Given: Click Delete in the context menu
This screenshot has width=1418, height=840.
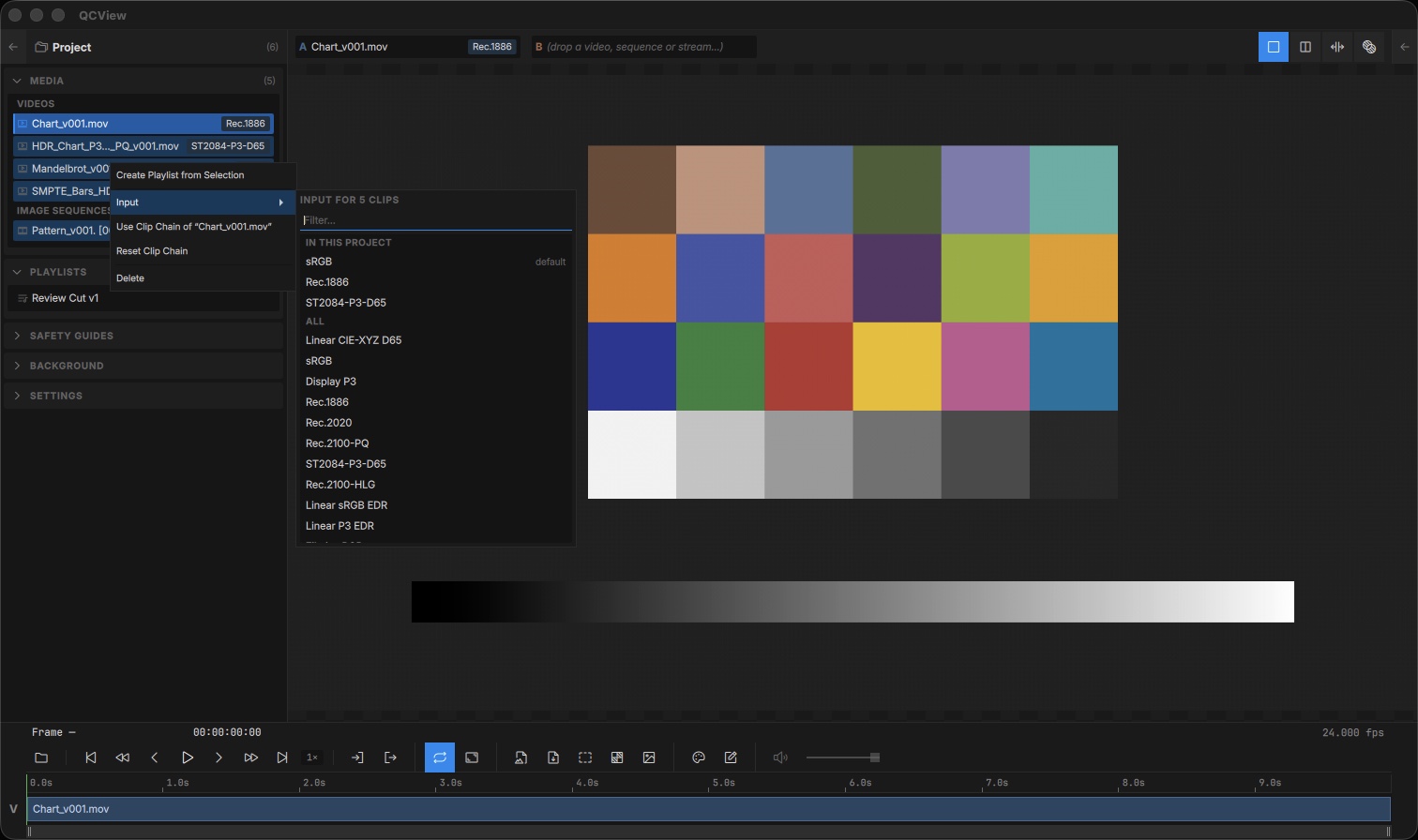Looking at the screenshot, I should pyautogui.click(x=203, y=278).
